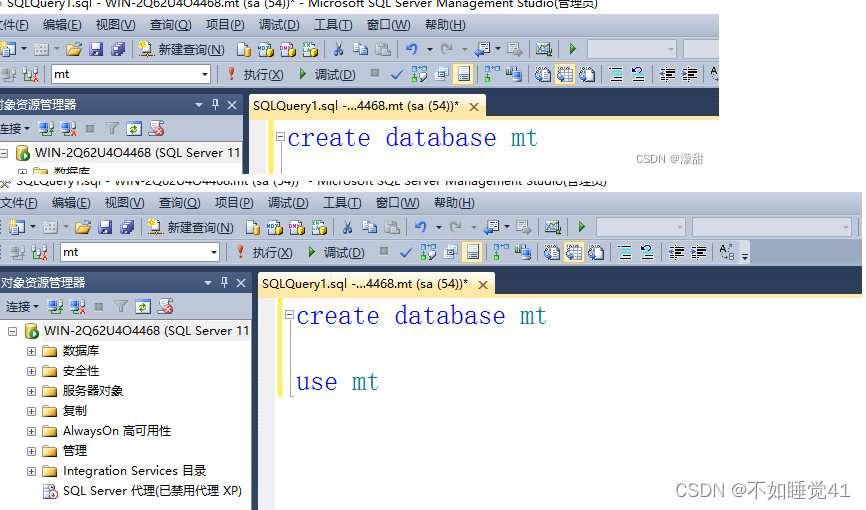This screenshot has height=510, width=866.
Task: Open the 调试(D) menu in lower window
Action: 288,203
